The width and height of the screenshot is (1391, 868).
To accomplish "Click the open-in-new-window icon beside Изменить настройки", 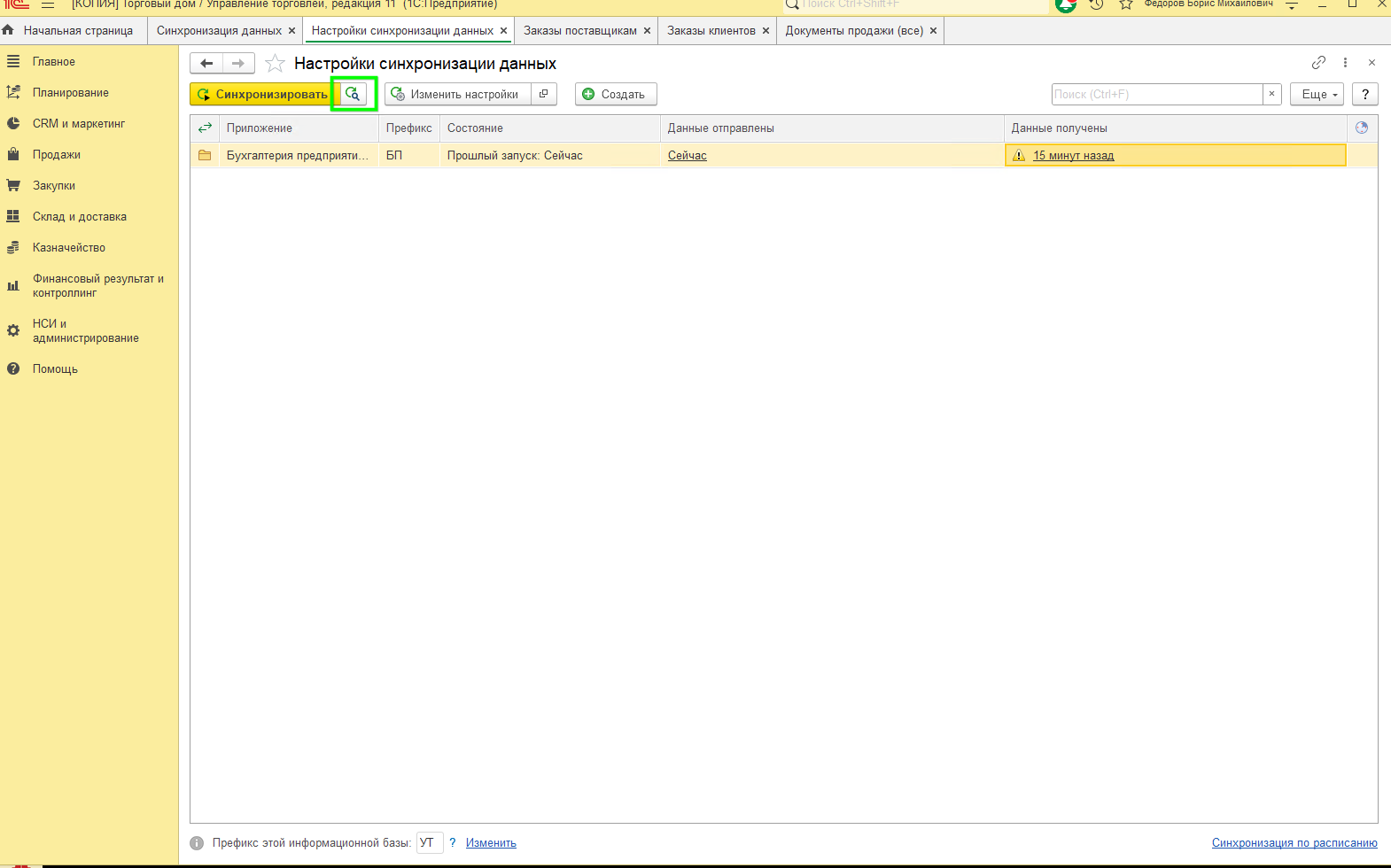I will [544, 94].
